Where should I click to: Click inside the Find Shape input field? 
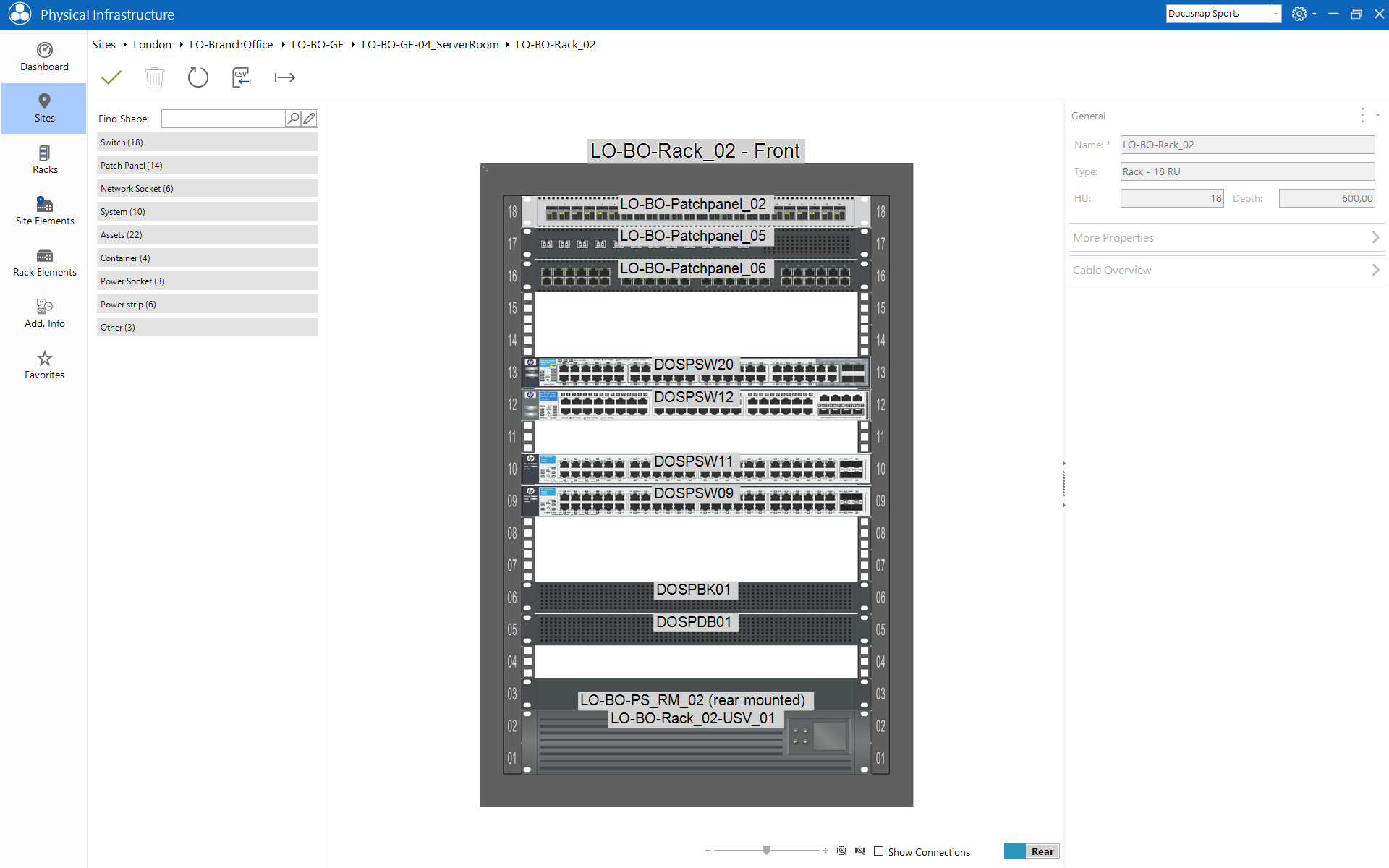[223, 119]
